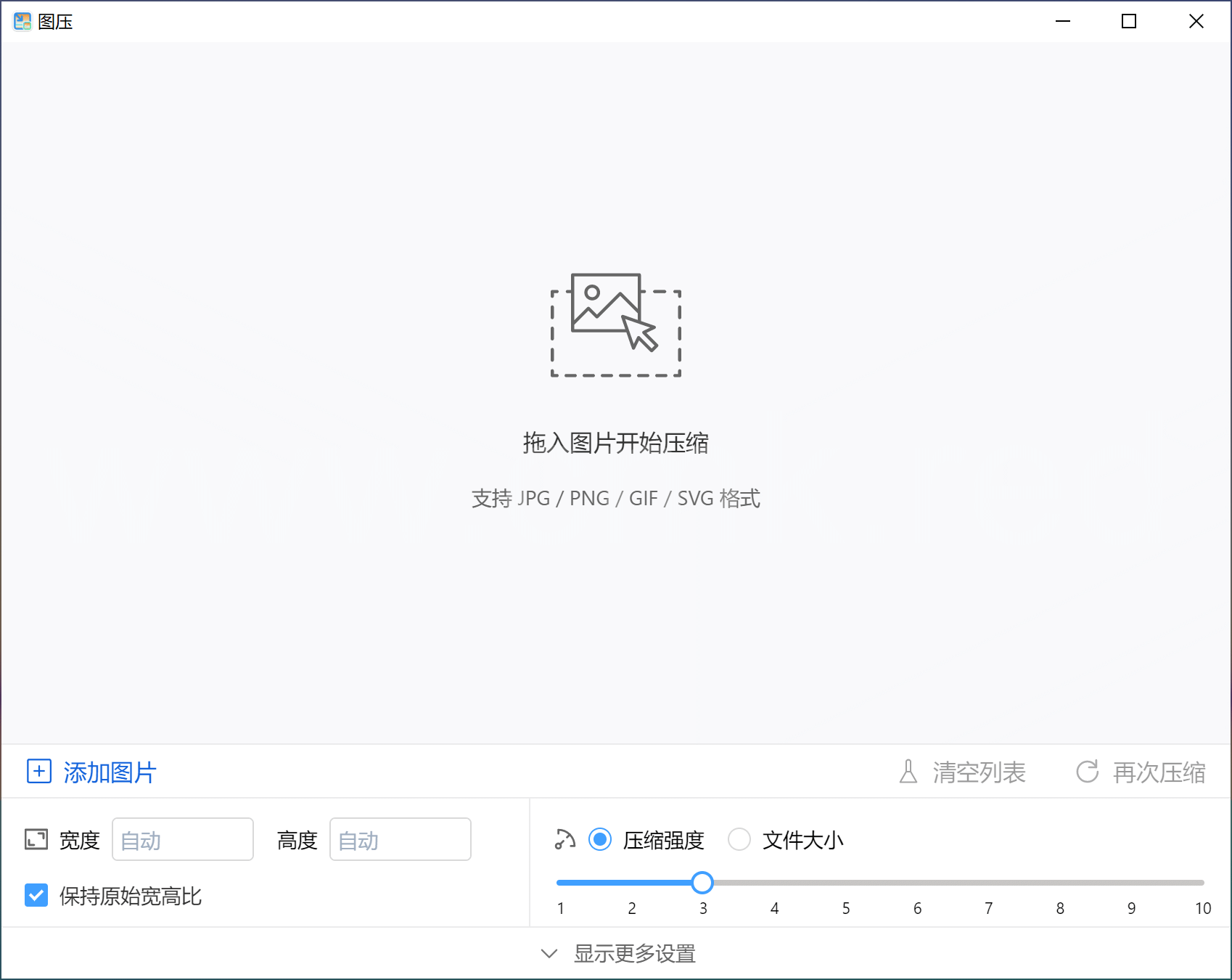
Task: Click the resize dimensions icon beside 宽度
Action: coord(36,840)
